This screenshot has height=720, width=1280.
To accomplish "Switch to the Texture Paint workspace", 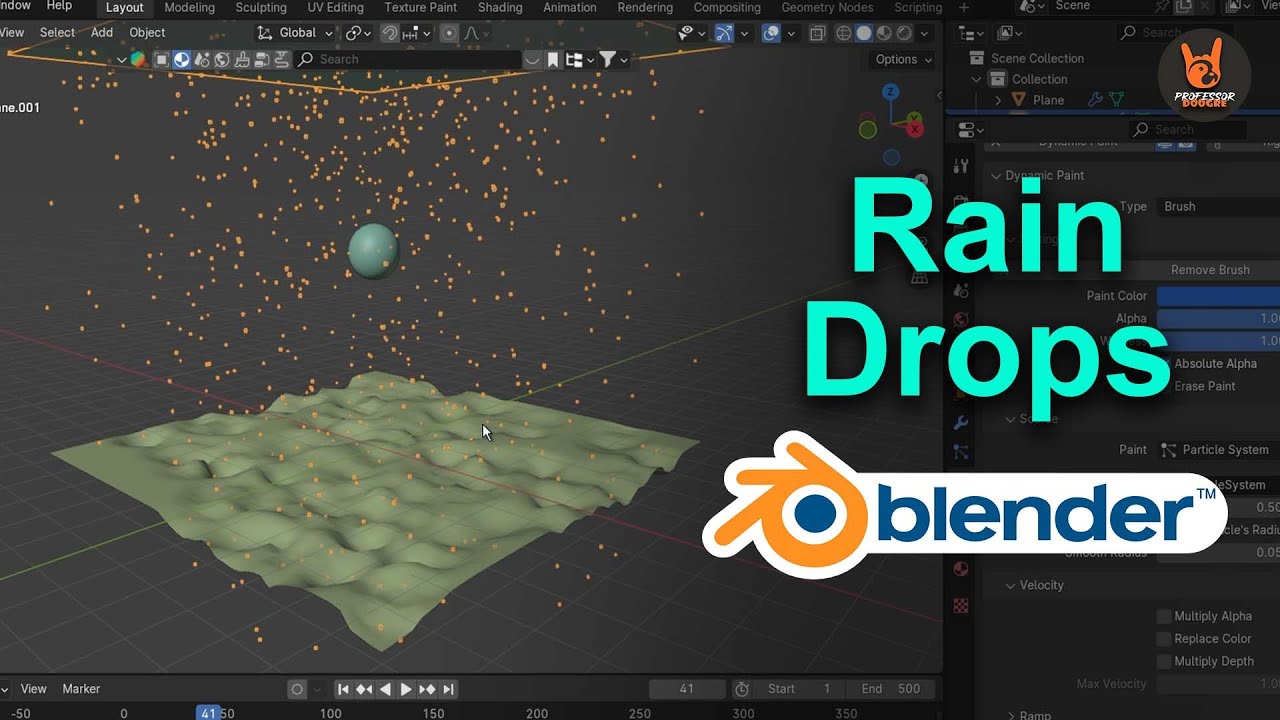I will [420, 7].
